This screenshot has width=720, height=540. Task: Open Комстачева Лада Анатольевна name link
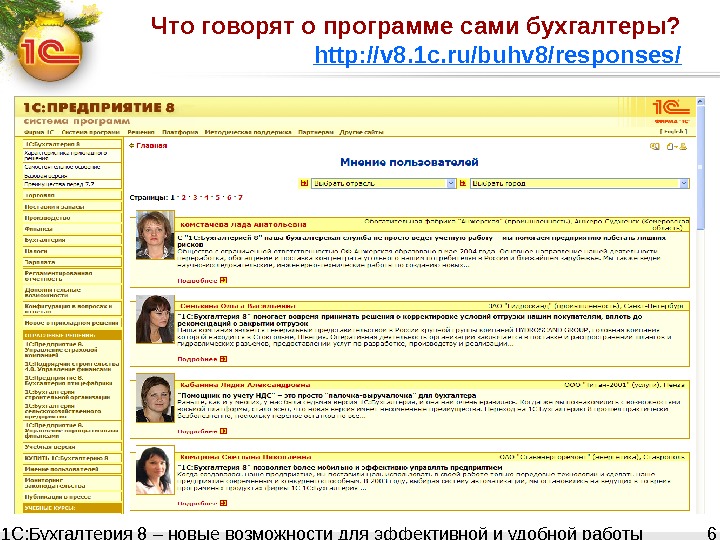coord(243,225)
